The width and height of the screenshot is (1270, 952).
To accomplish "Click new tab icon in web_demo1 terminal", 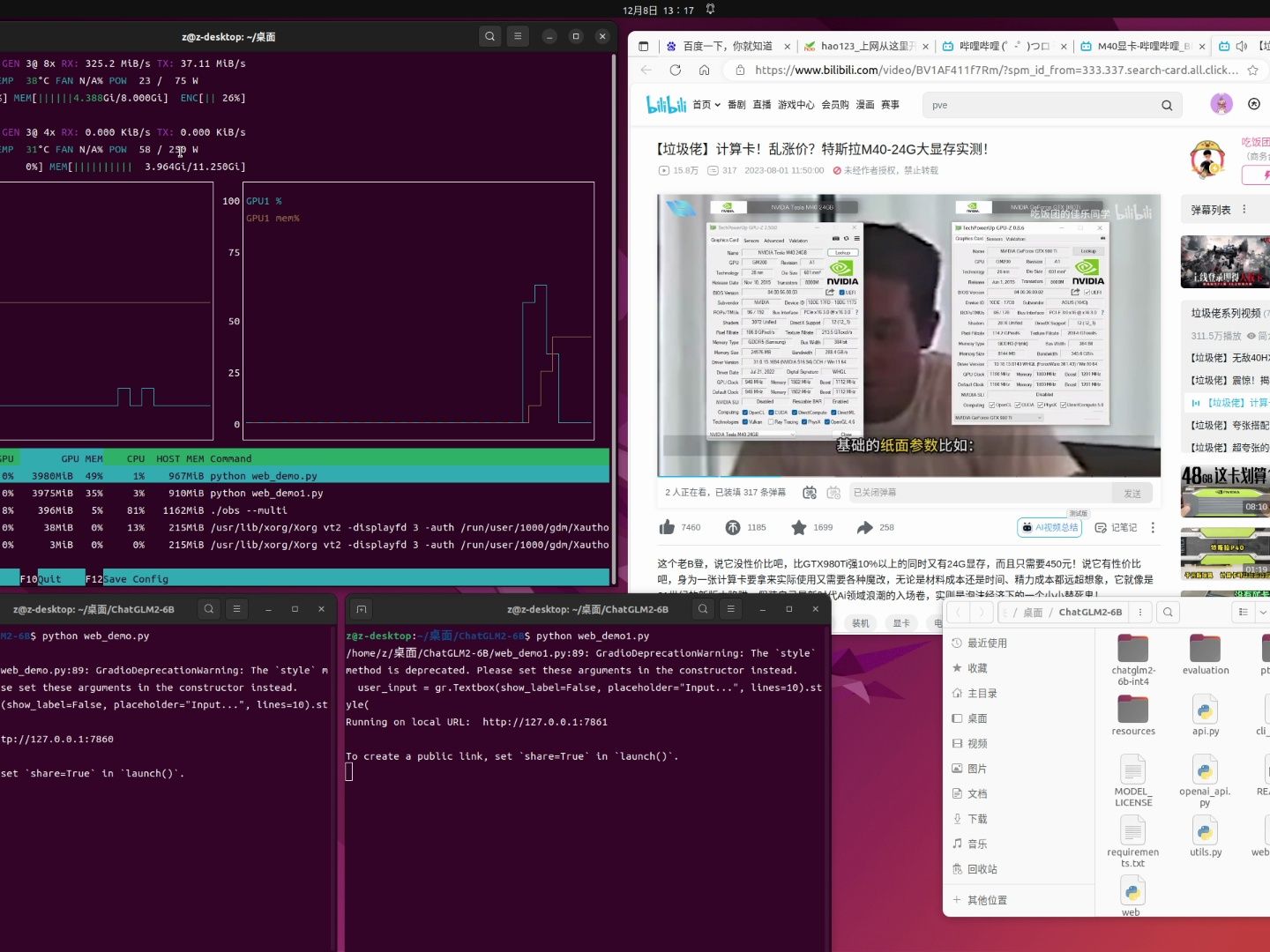I will 361,608.
